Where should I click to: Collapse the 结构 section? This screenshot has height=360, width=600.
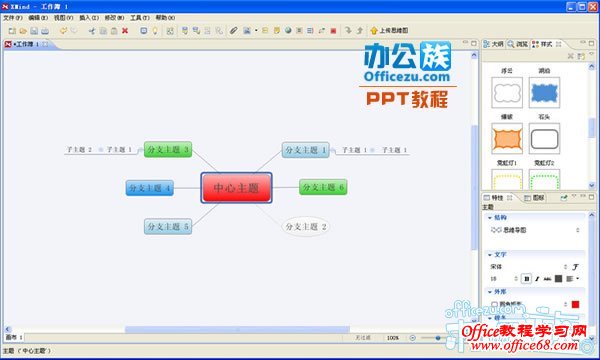pyautogui.click(x=490, y=218)
